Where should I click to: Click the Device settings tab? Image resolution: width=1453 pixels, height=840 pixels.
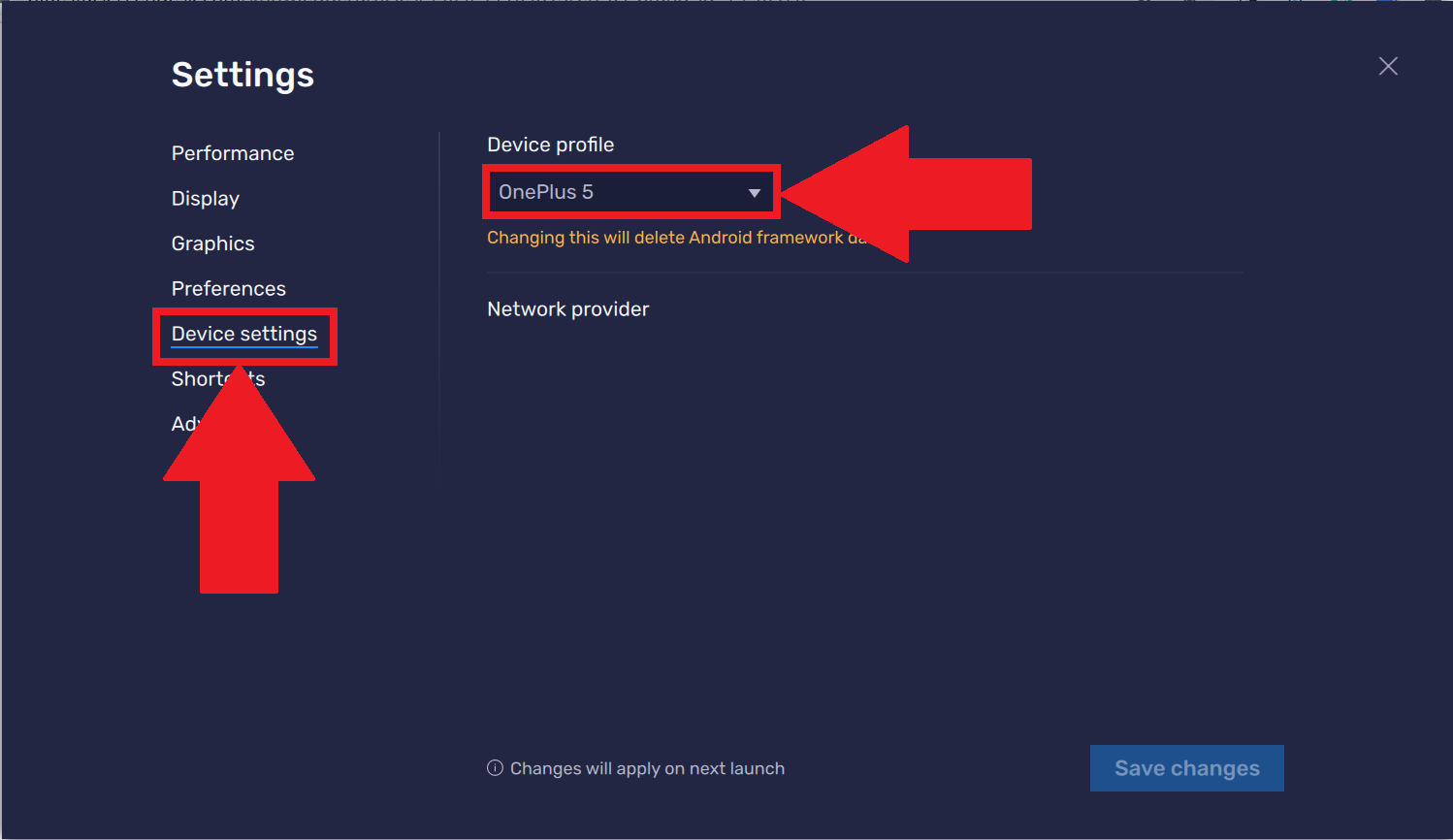pyautogui.click(x=244, y=334)
